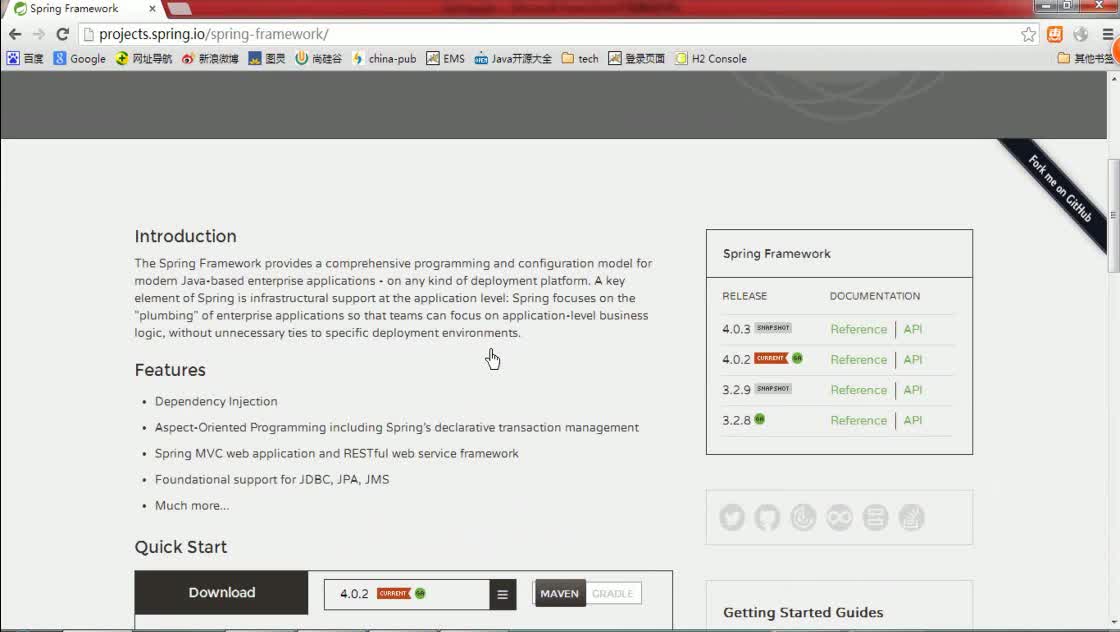This screenshot has height=632, width=1120.
Task: Open a new browser tab
Action: click(x=179, y=9)
